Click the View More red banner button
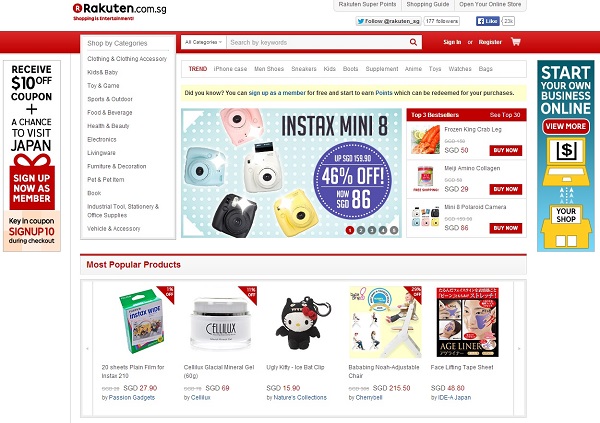The height and width of the screenshot is (423, 600). (x=566, y=126)
